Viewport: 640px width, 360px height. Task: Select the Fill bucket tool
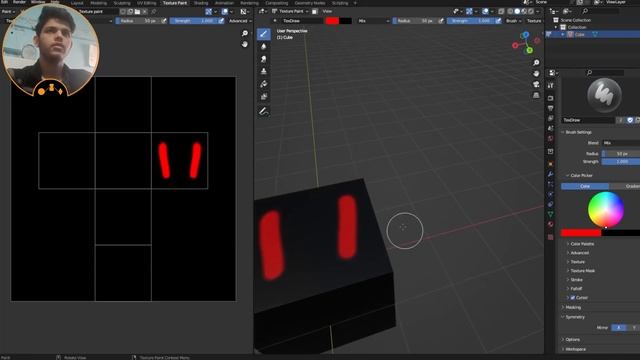coord(264,84)
